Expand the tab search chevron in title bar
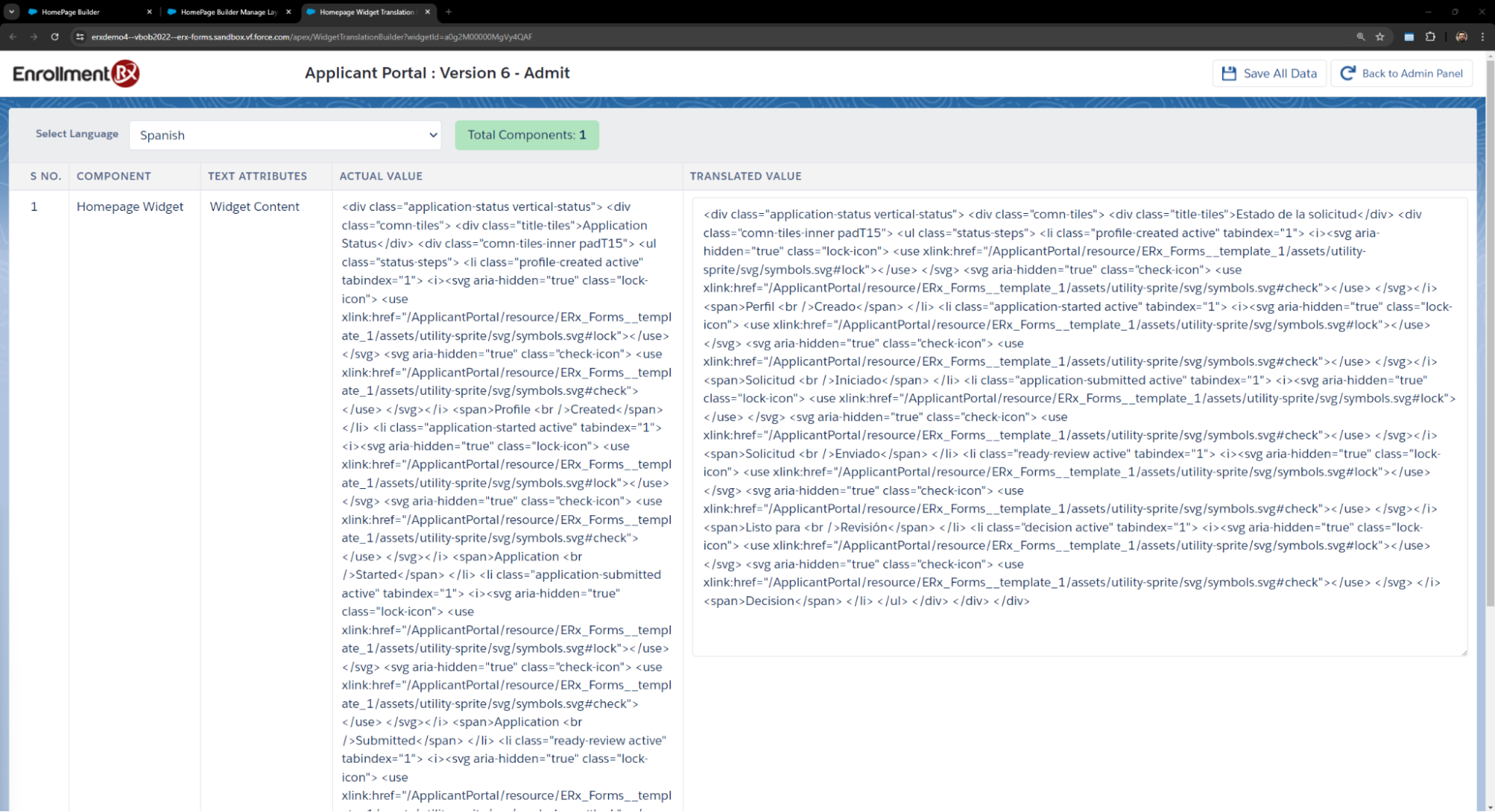 pyautogui.click(x=11, y=12)
